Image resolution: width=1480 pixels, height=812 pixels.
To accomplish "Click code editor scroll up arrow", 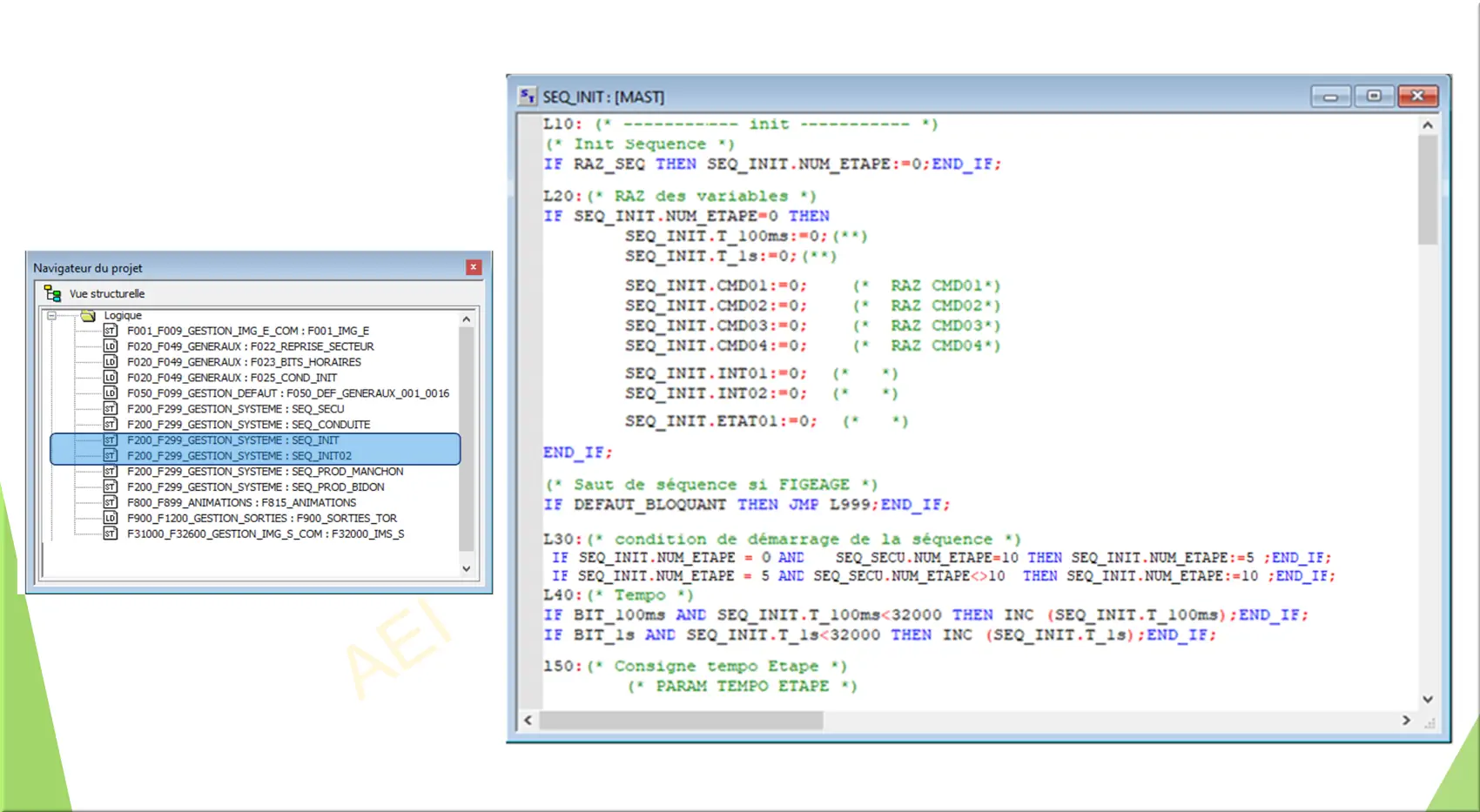I will point(1428,125).
